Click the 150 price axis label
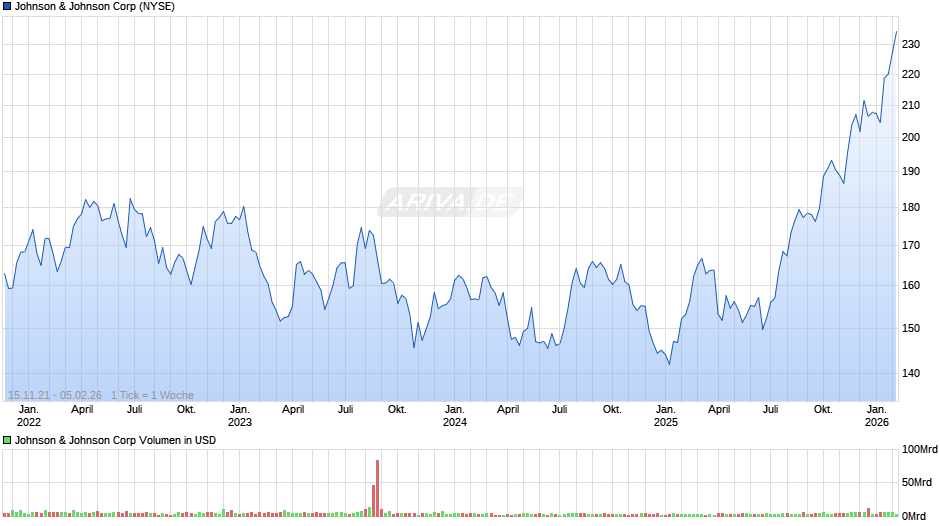The height and width of the screenshot is (526, 940). 911,328
